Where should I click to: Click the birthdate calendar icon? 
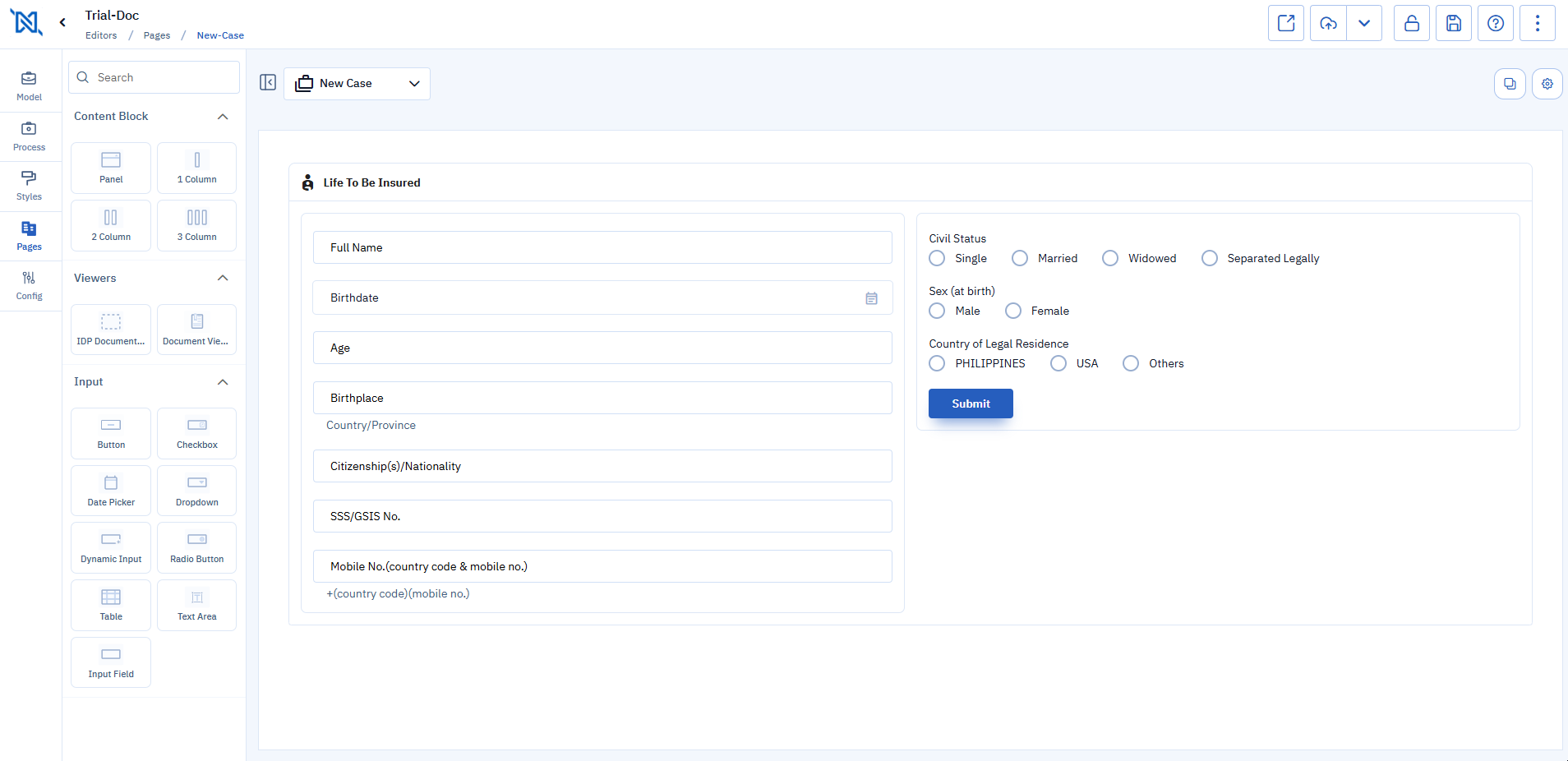[x=871, y=298]
